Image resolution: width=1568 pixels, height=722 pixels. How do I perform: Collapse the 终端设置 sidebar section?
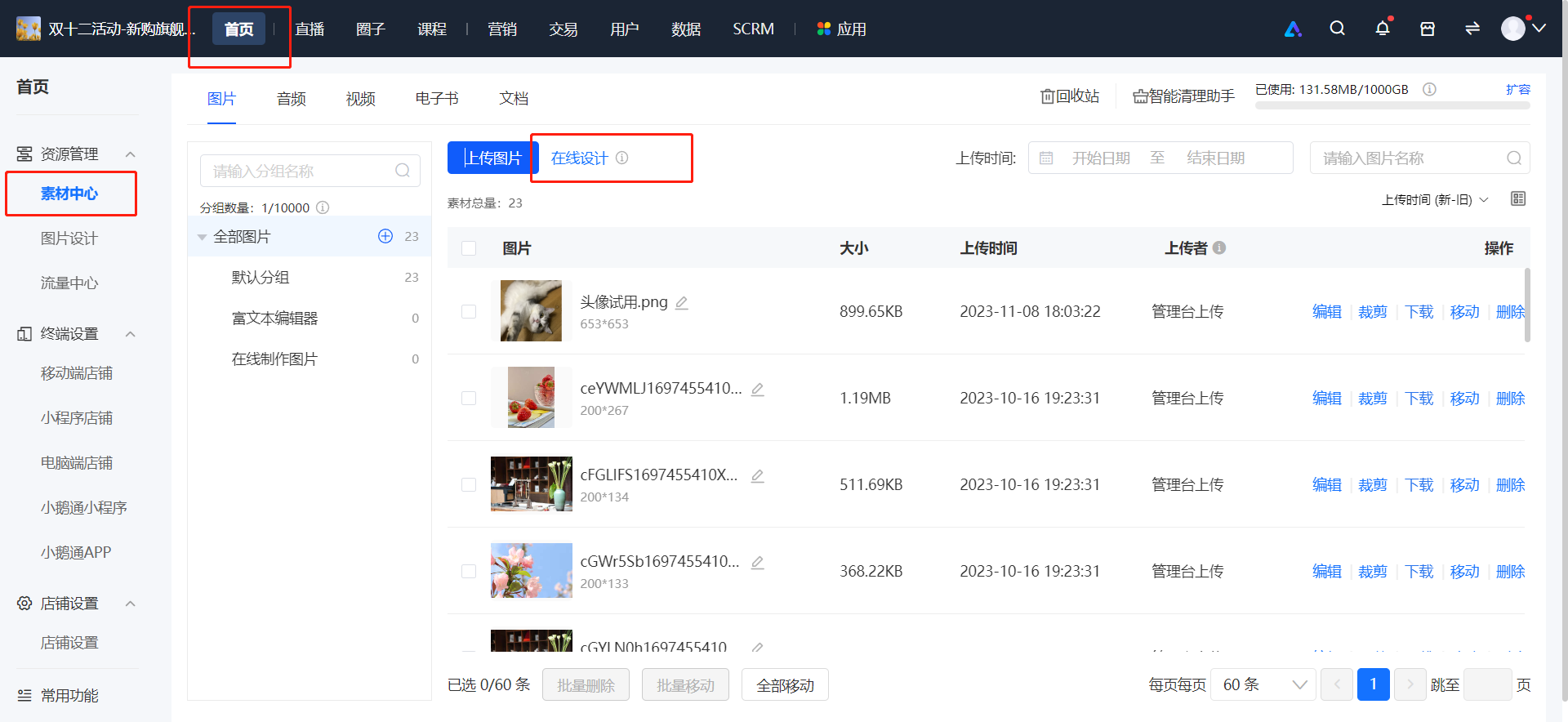tap(130, 334)
